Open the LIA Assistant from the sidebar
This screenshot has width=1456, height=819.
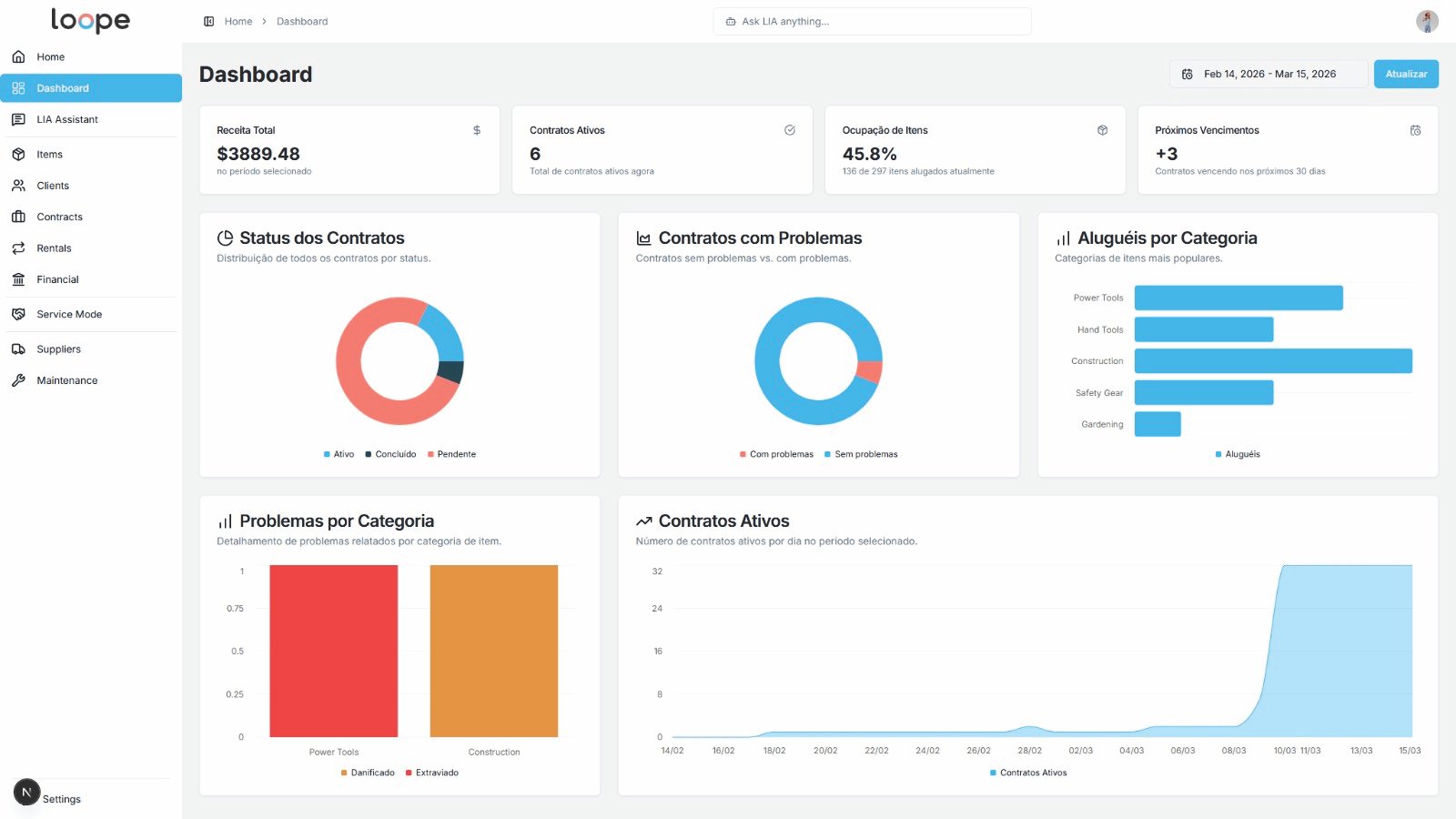[67, 119]
